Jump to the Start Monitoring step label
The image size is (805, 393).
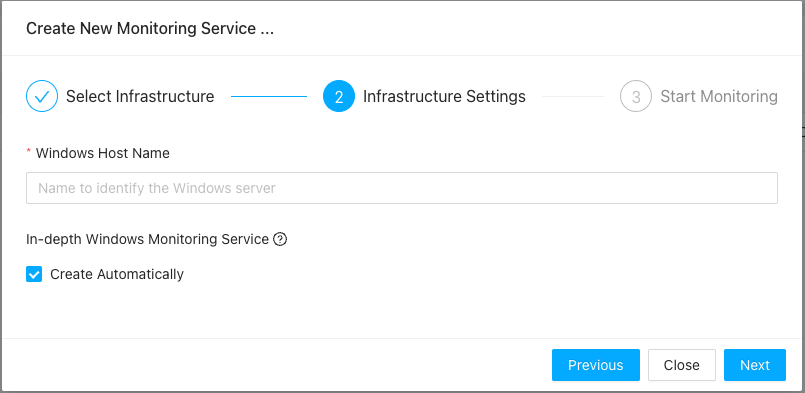point(719,96)
